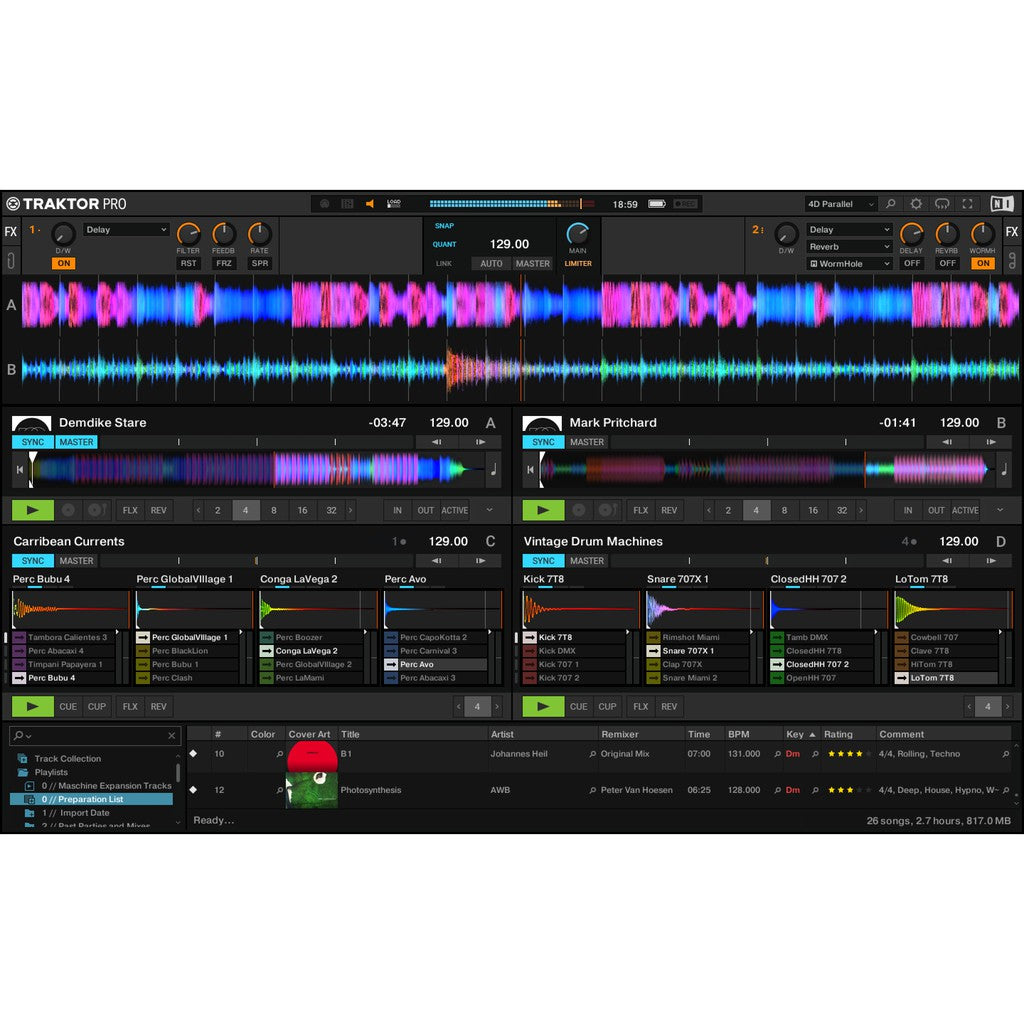Enable the REC recording icon
Screen dimensions: 1024x1024
(x=324, y=203)
